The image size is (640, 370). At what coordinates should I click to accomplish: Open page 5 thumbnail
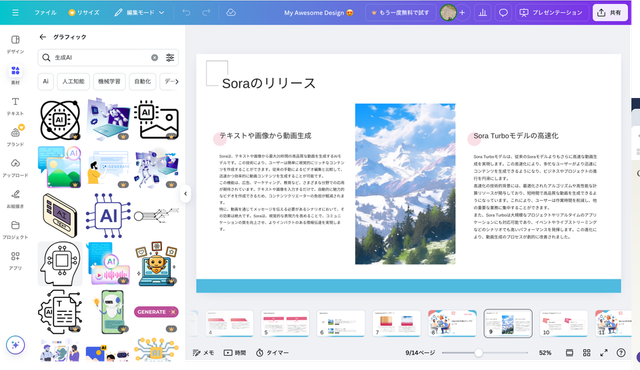pos(285,323)
